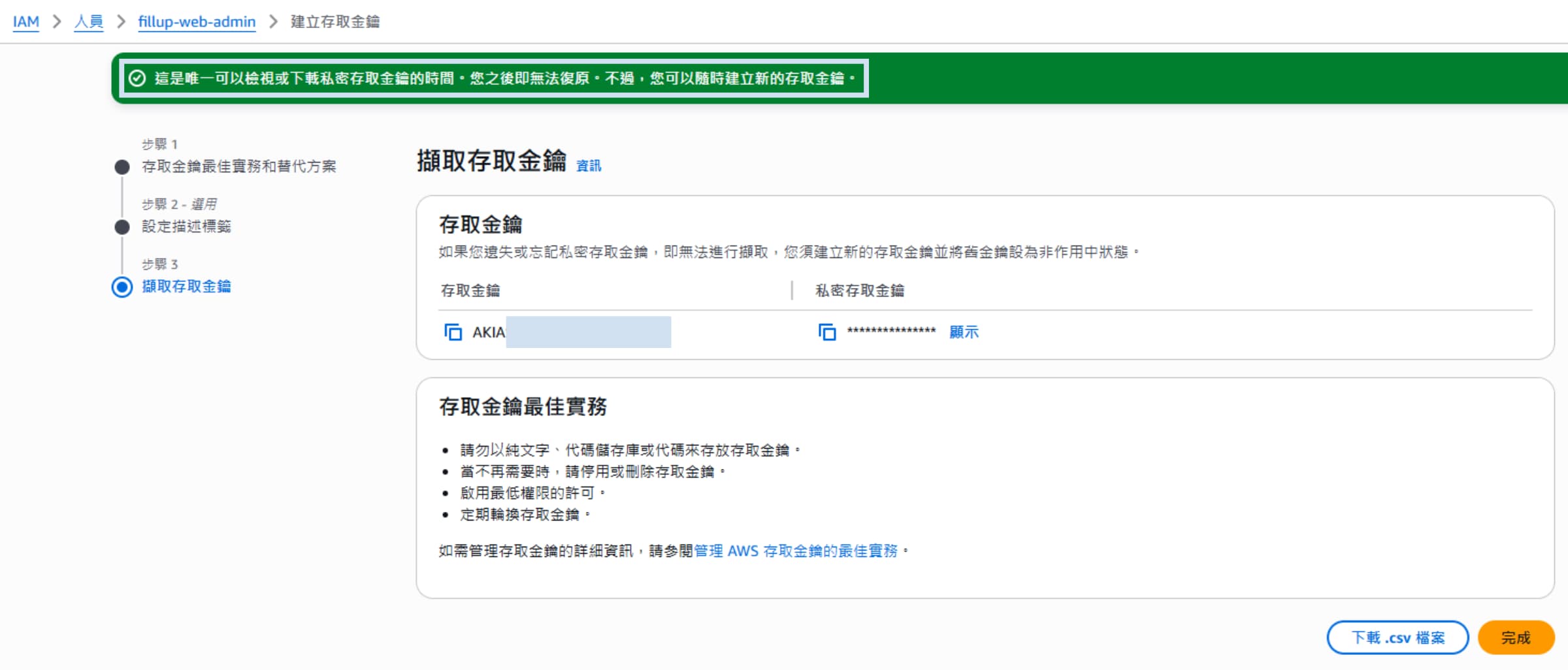Select step 設定描述標籤 in the sidebar
Screen dimensions: 1568x670
tap(188, 227)
